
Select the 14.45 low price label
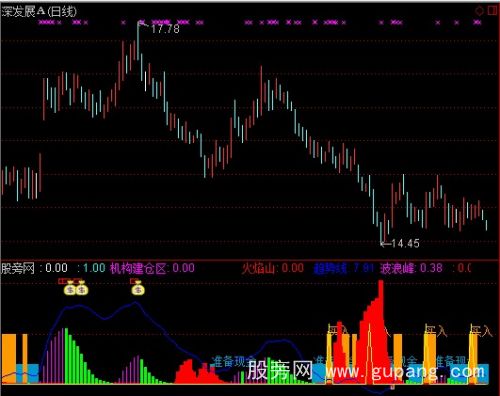click(x=405, y=243)
